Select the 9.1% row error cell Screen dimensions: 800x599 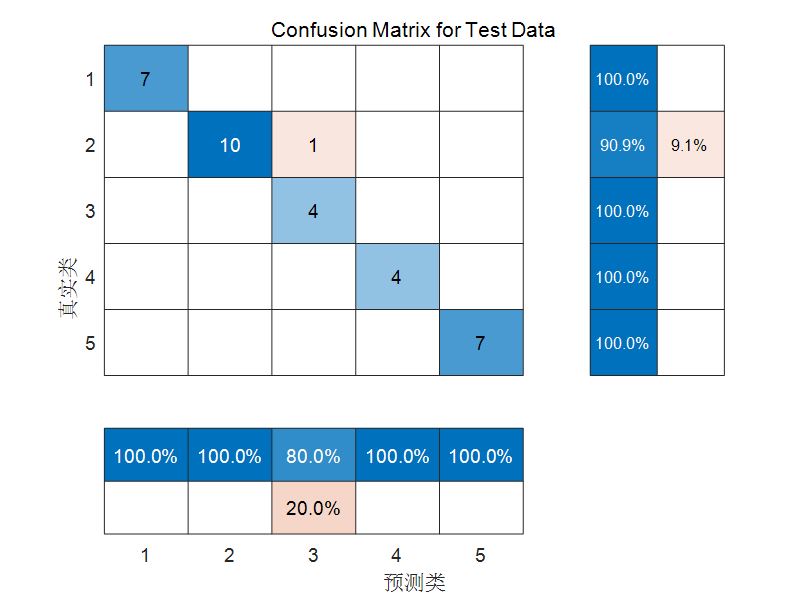[689, 145]
